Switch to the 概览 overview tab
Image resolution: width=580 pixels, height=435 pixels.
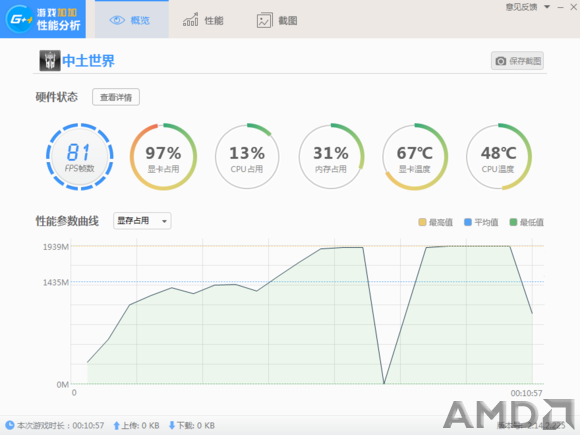(x=132, y=20)
